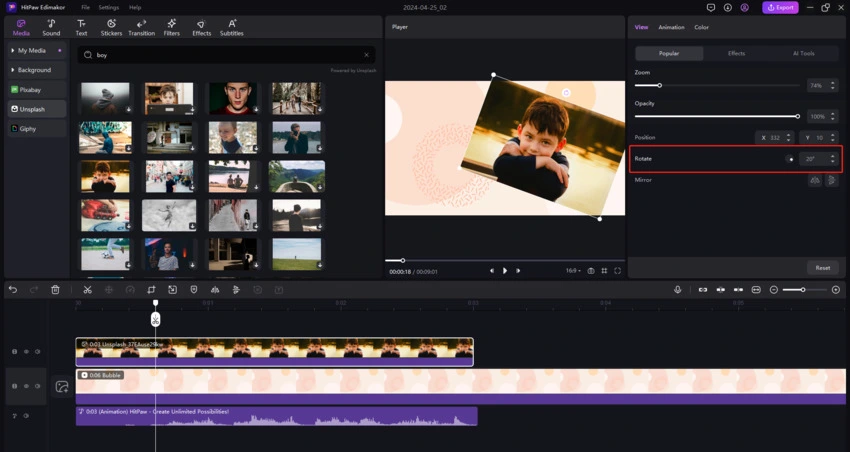Open the 16:9 aspect ratio dropdown
850x452 pixels.
572,271
